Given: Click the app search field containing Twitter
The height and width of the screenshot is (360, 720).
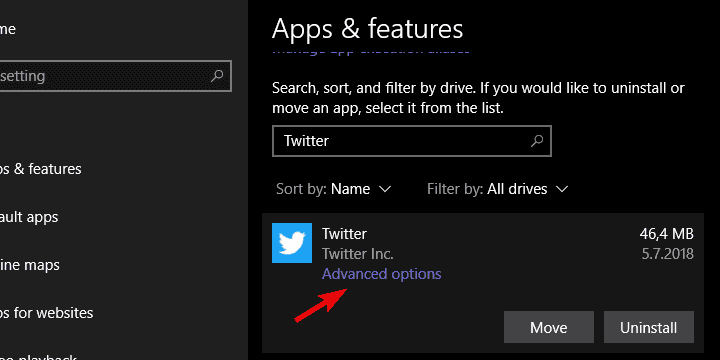Looking at the screenshot, I should 411,141.
